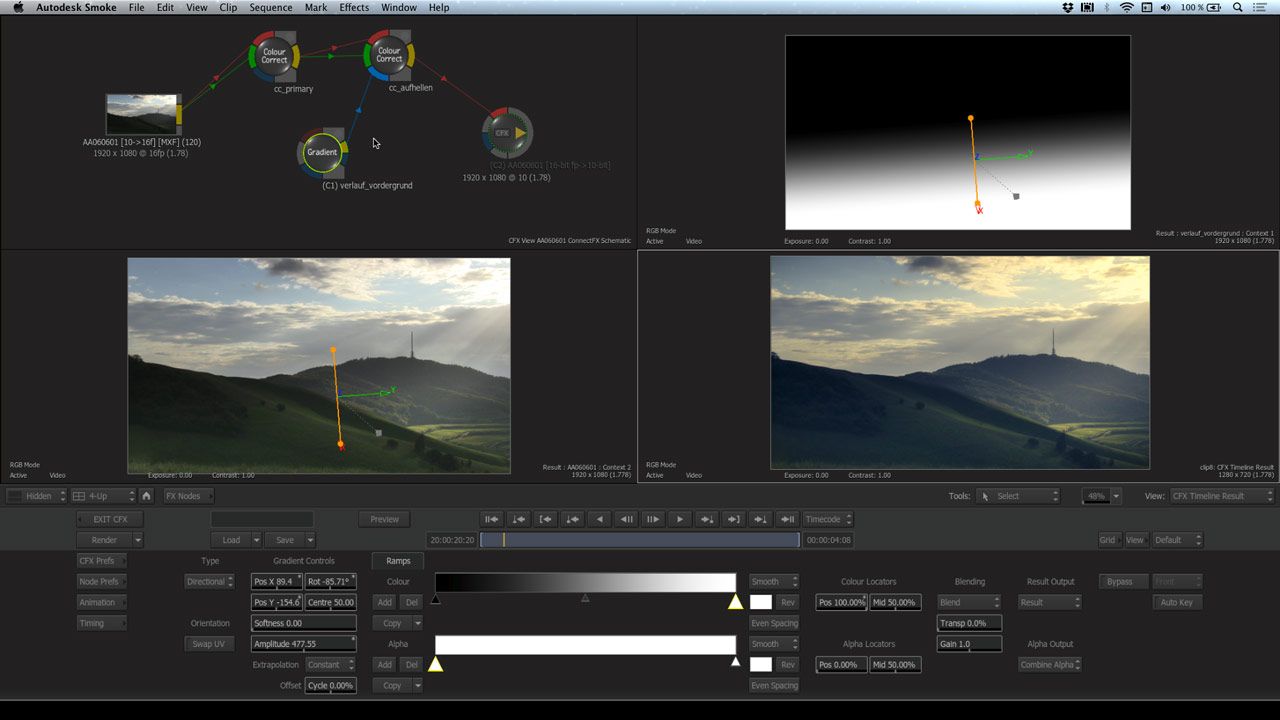Toggle Swap UV orientation
Viewport: 1280px width, 720px height.
pyautogui.click(x=209, y=644)
